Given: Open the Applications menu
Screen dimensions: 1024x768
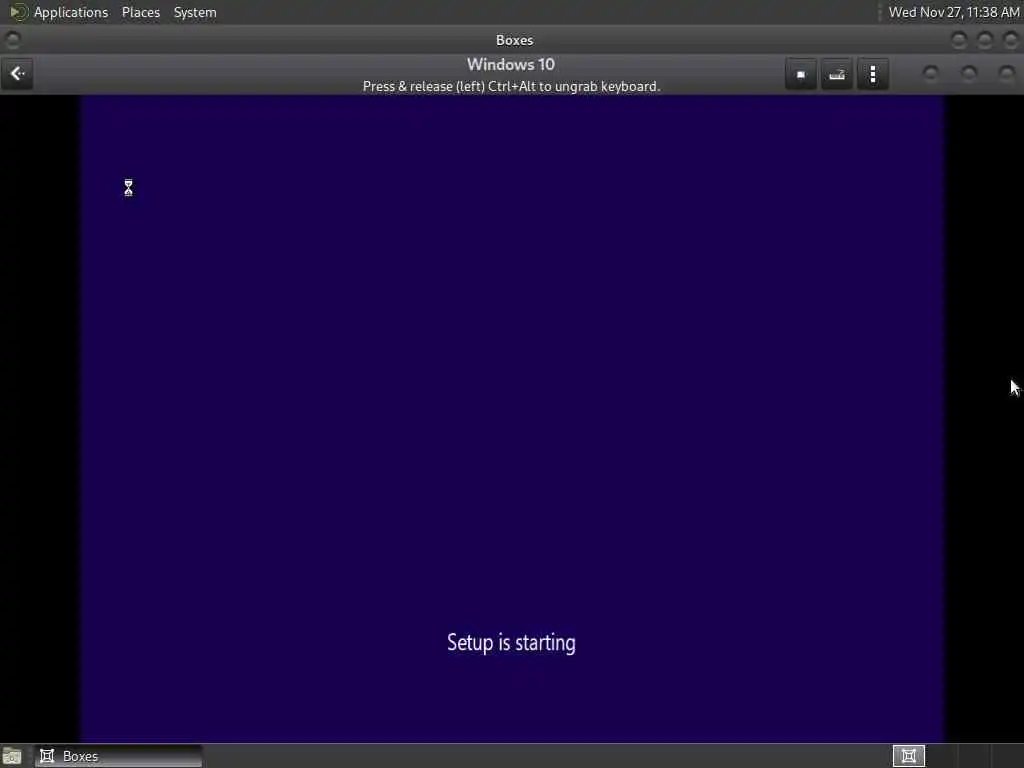Looking at the screenshot, I should tap(71, 12).
